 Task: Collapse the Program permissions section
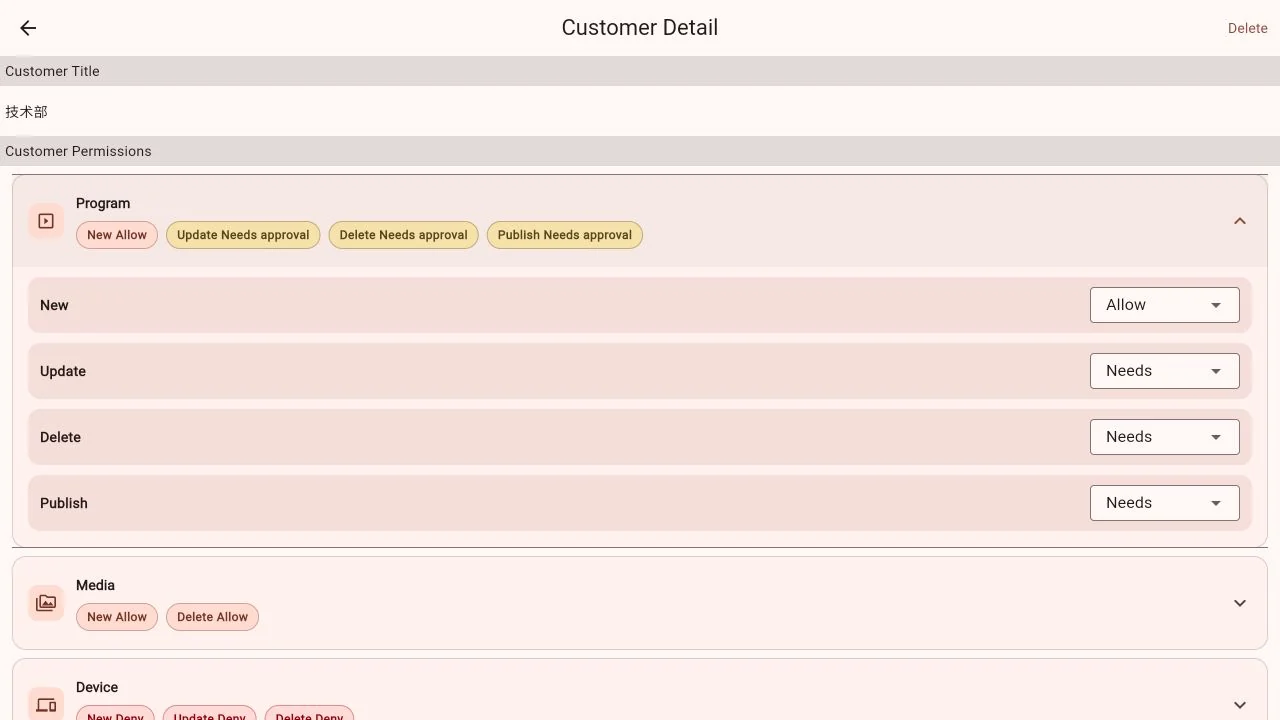[1240, 221]
